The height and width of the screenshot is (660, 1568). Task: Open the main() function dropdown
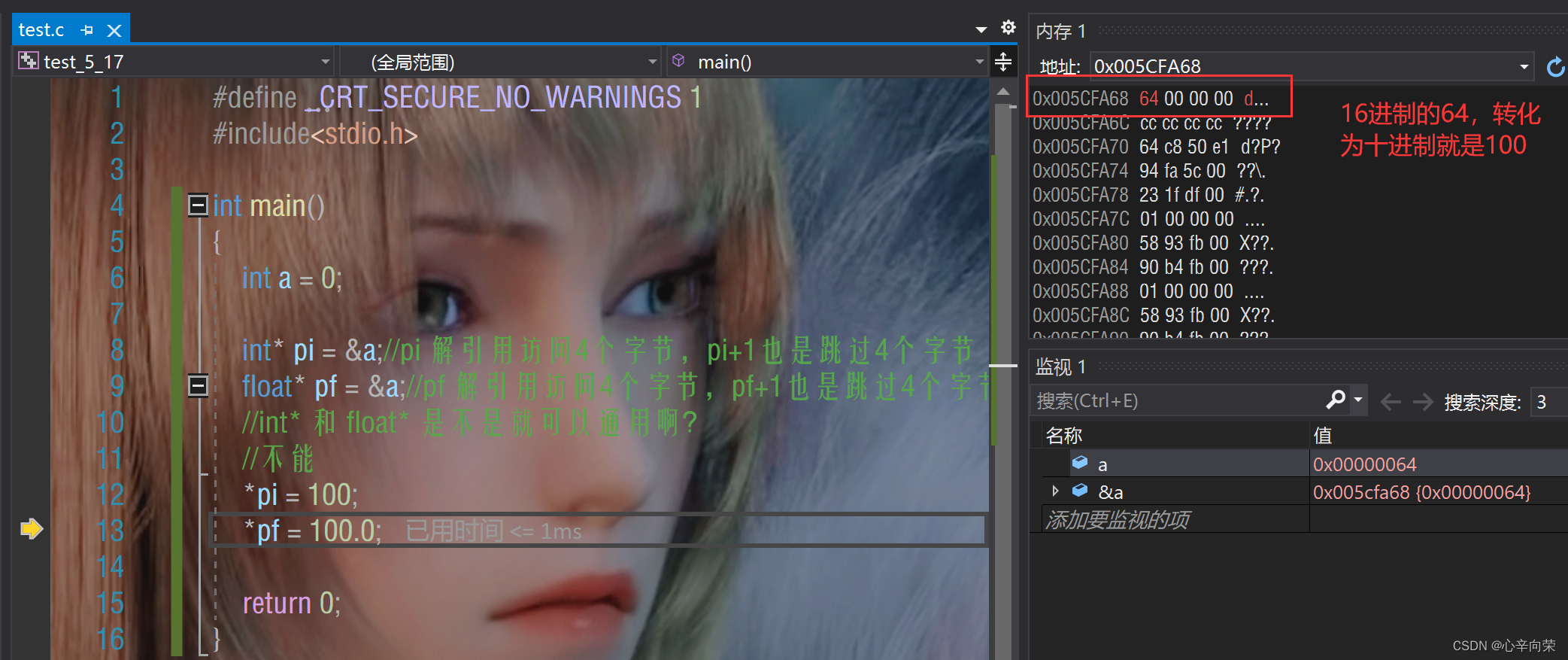[979, 62]
